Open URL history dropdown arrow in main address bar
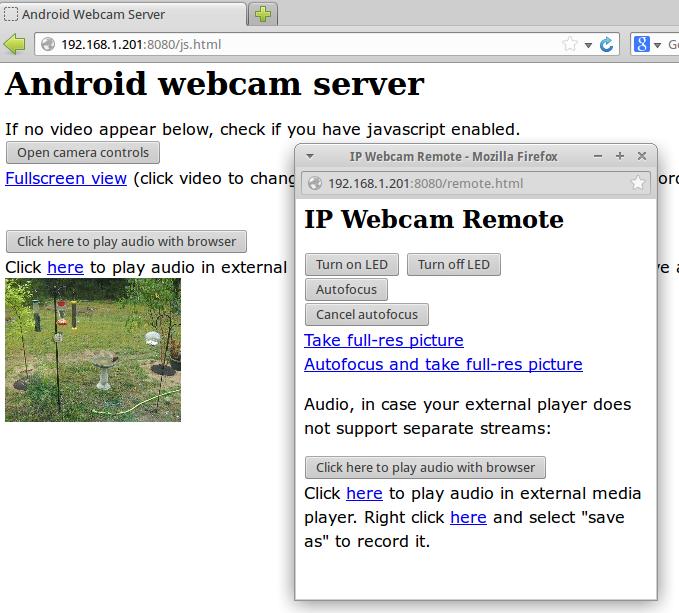 point(588,45)
